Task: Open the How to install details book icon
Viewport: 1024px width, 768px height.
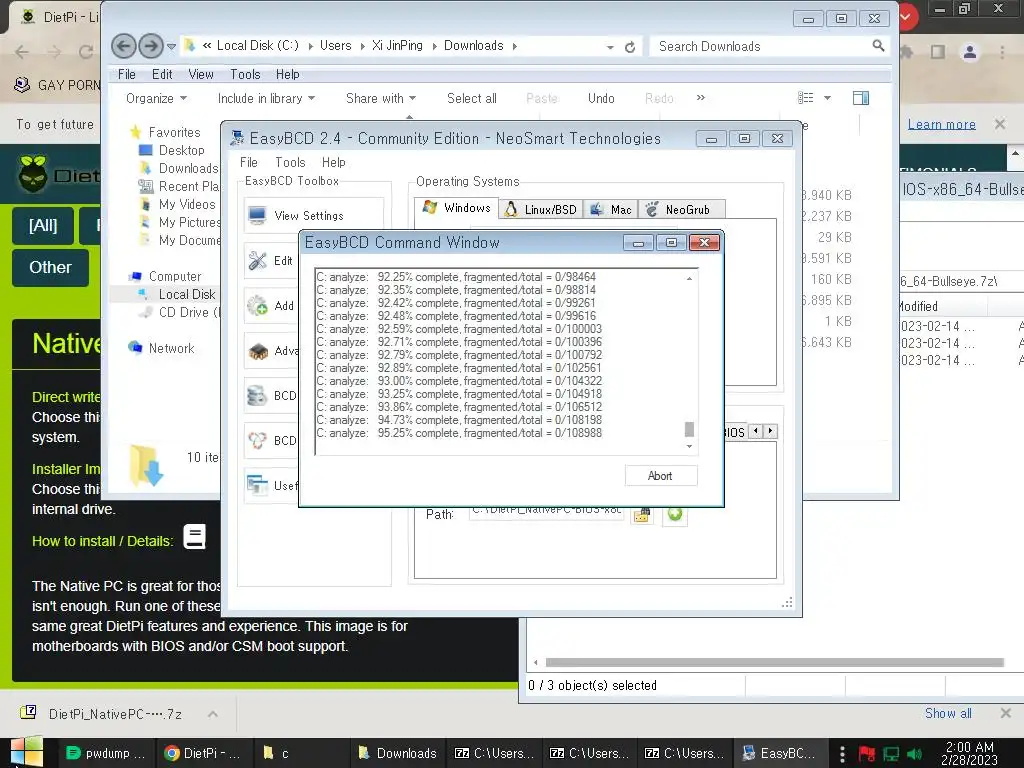Action: [195, 537]
